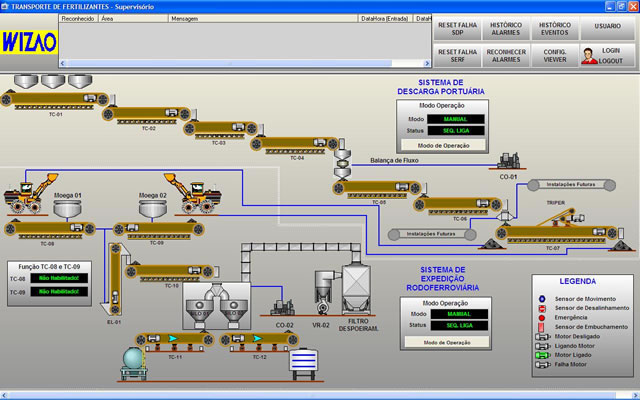Click the loader vehicle beside Moega 02
This screenshot has height=400, width=640.
coord(193,194)
